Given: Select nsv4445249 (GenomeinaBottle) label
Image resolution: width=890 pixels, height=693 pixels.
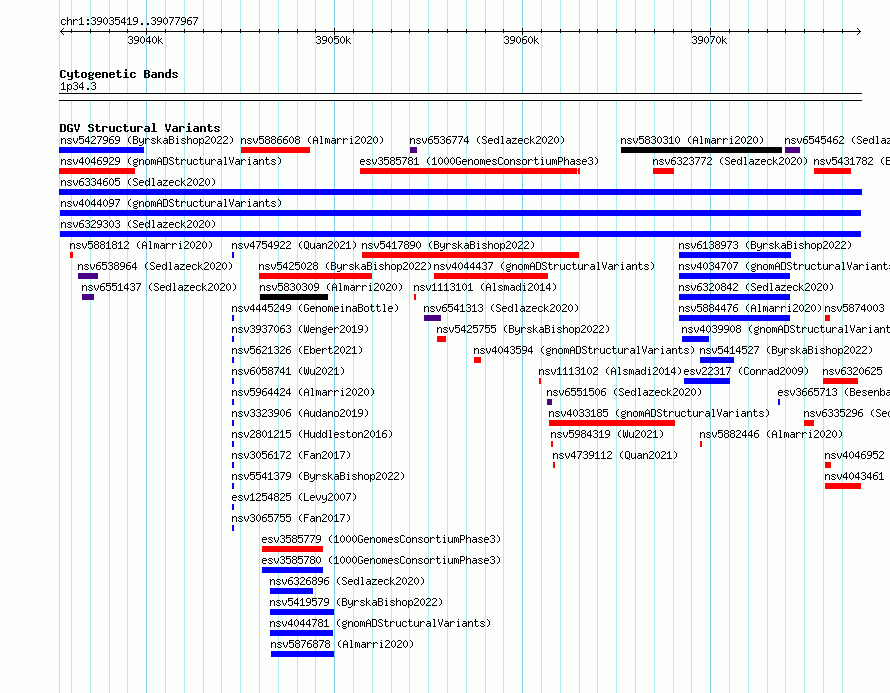Looking at the screenshot, I should [x=315, y=308].
